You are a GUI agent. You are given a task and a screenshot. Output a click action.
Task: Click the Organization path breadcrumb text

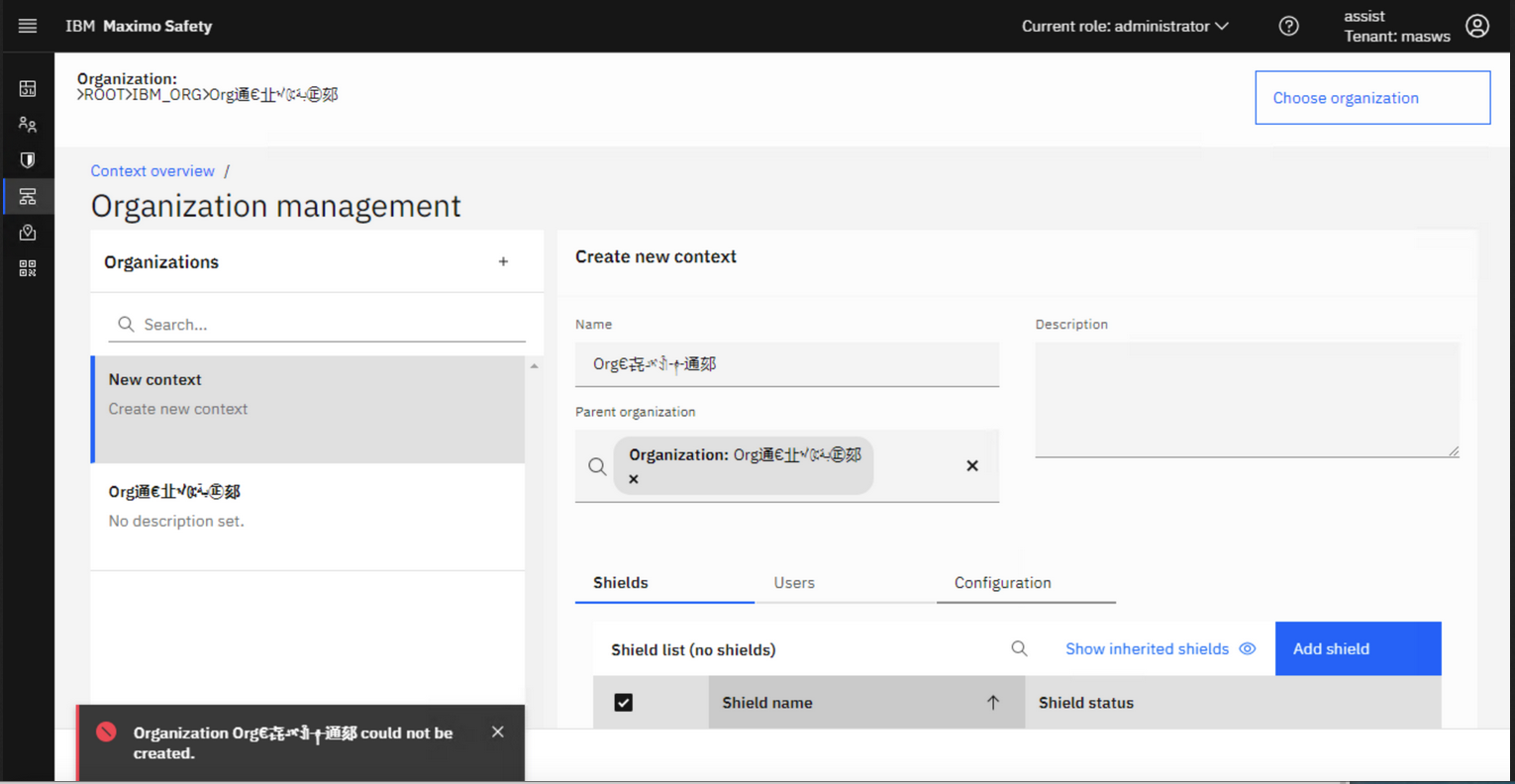coord(208,95)
